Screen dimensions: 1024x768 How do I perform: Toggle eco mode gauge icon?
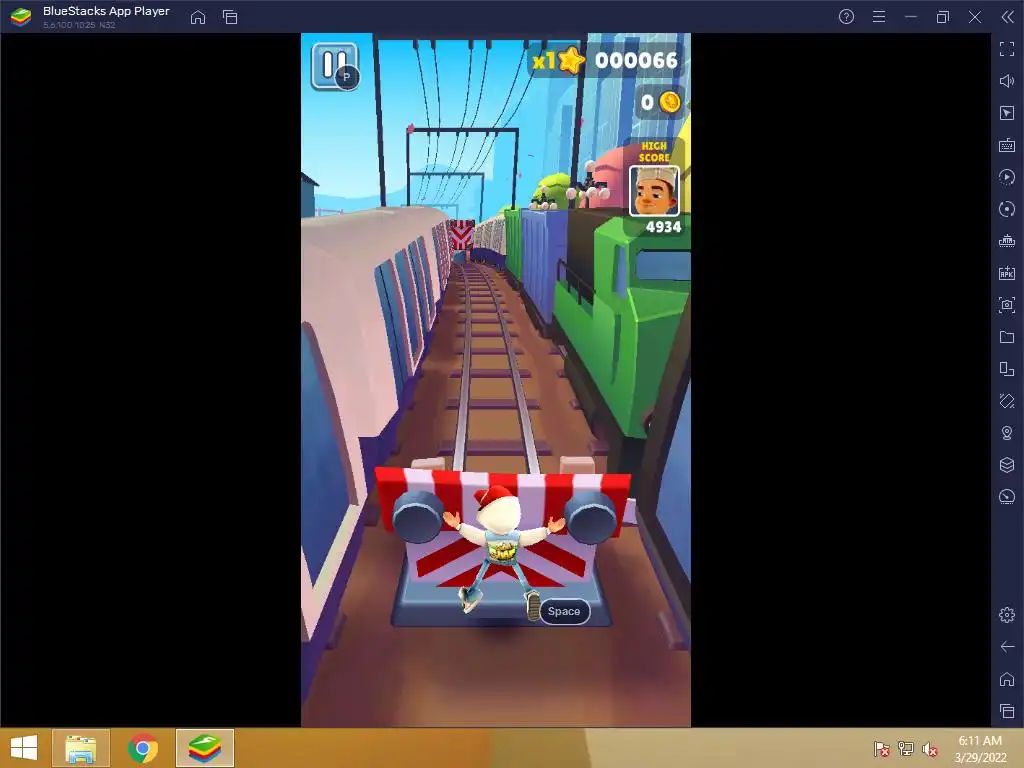click(1007, 497)
